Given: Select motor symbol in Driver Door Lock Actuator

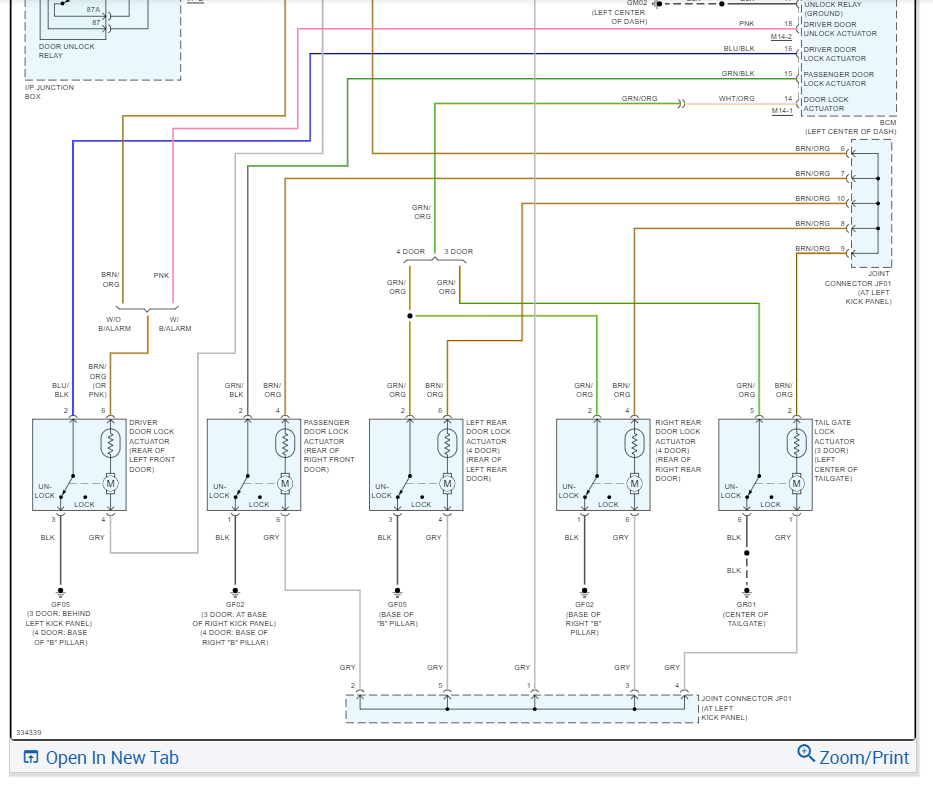Looking at the screenshot, I should pos(110,484).
